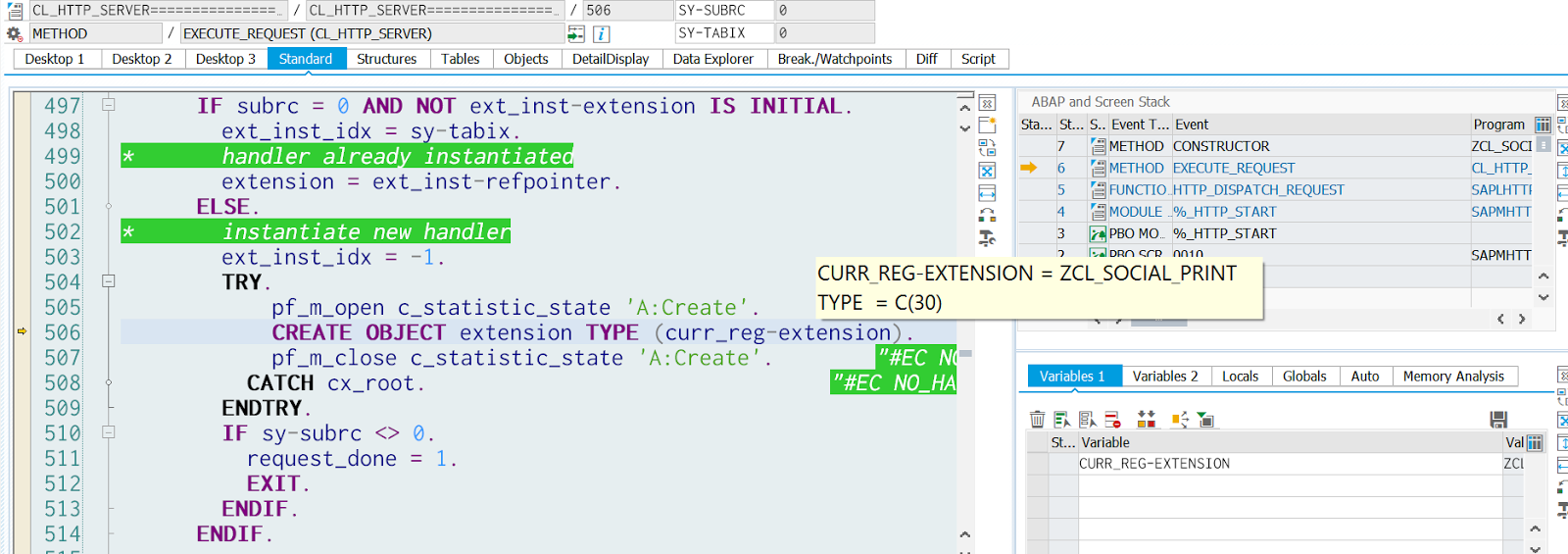
Task: Select the Break./Watchpoints tab
Action: (x=835, y=59)
